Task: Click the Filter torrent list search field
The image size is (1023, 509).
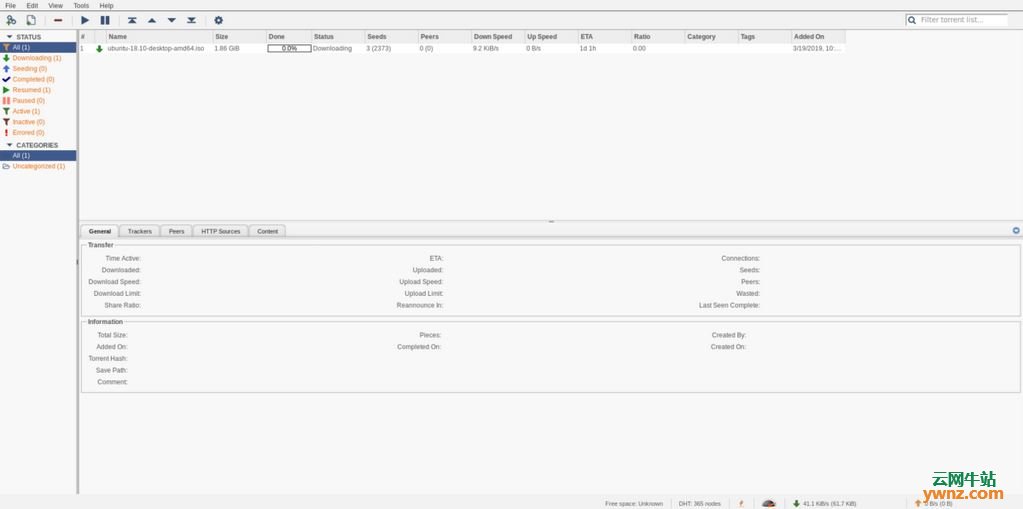Action: pyautogui.click(x=957, y=20)
